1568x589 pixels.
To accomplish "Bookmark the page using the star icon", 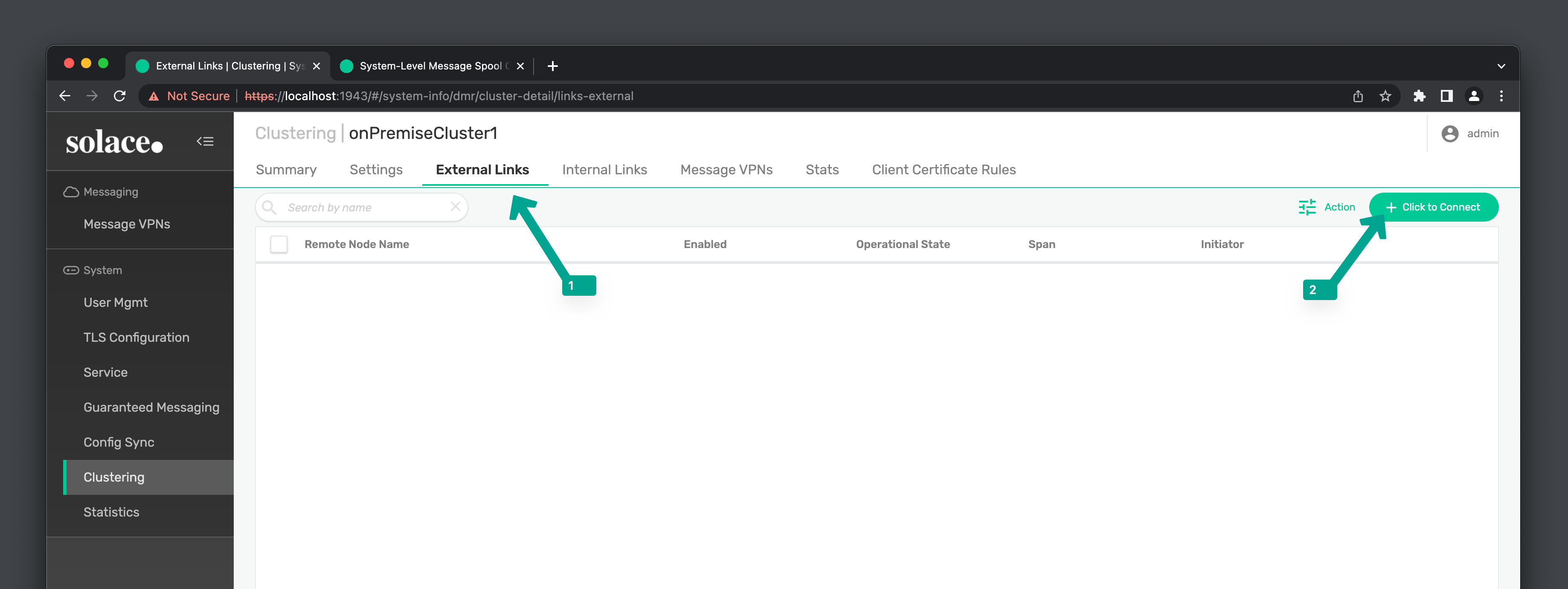I will [x=1385, y=95].
